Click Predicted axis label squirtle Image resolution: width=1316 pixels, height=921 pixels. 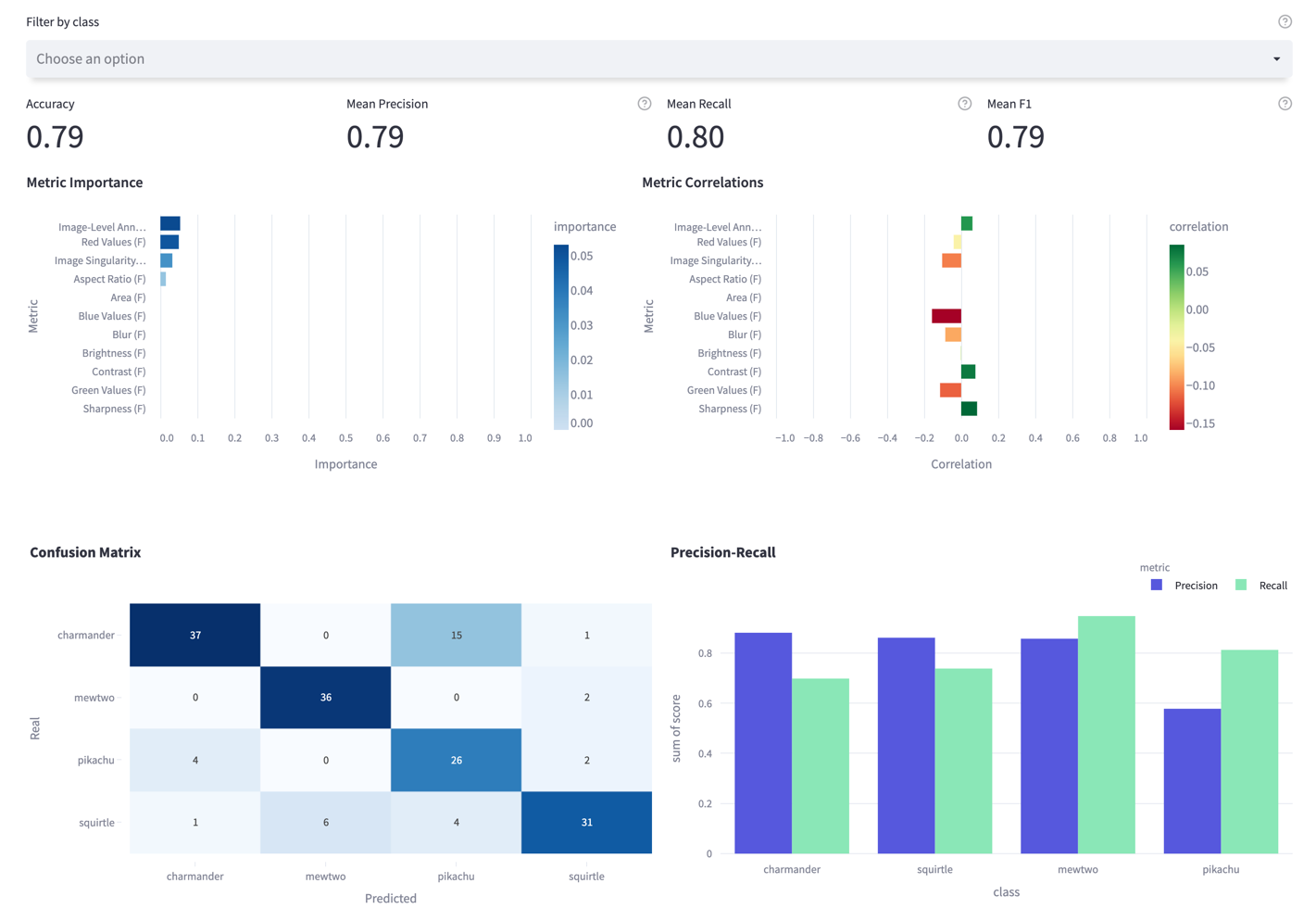point(586,876)
